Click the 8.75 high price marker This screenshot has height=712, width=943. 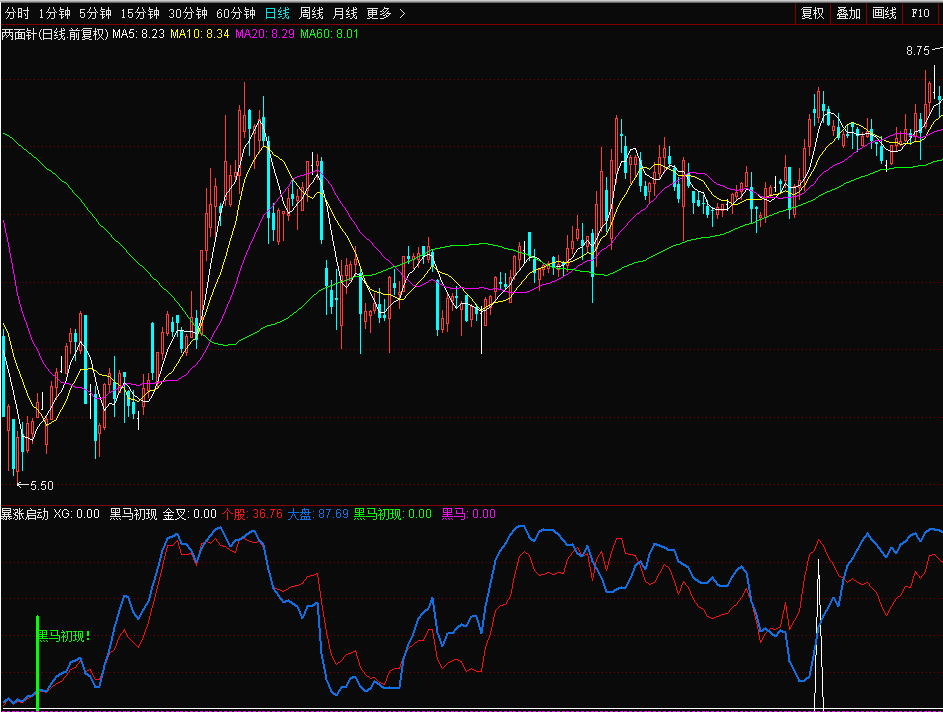918,51
